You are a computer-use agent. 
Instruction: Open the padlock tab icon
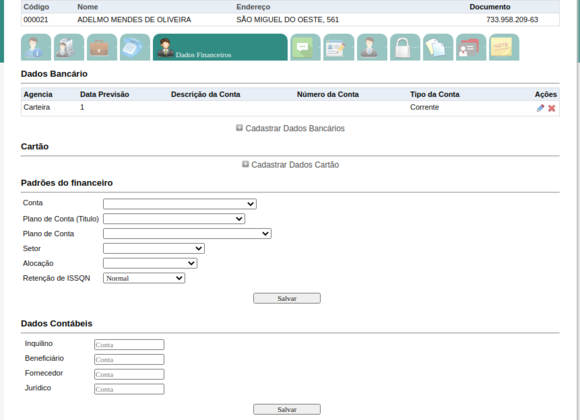(405, 47)
